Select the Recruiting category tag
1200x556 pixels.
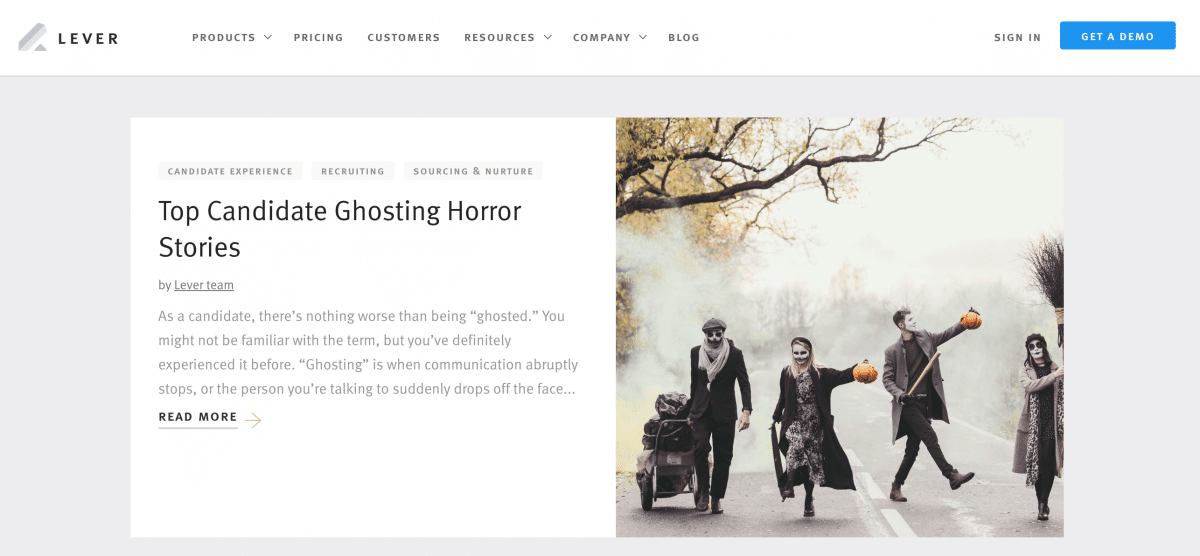click(x=353, y=171)
